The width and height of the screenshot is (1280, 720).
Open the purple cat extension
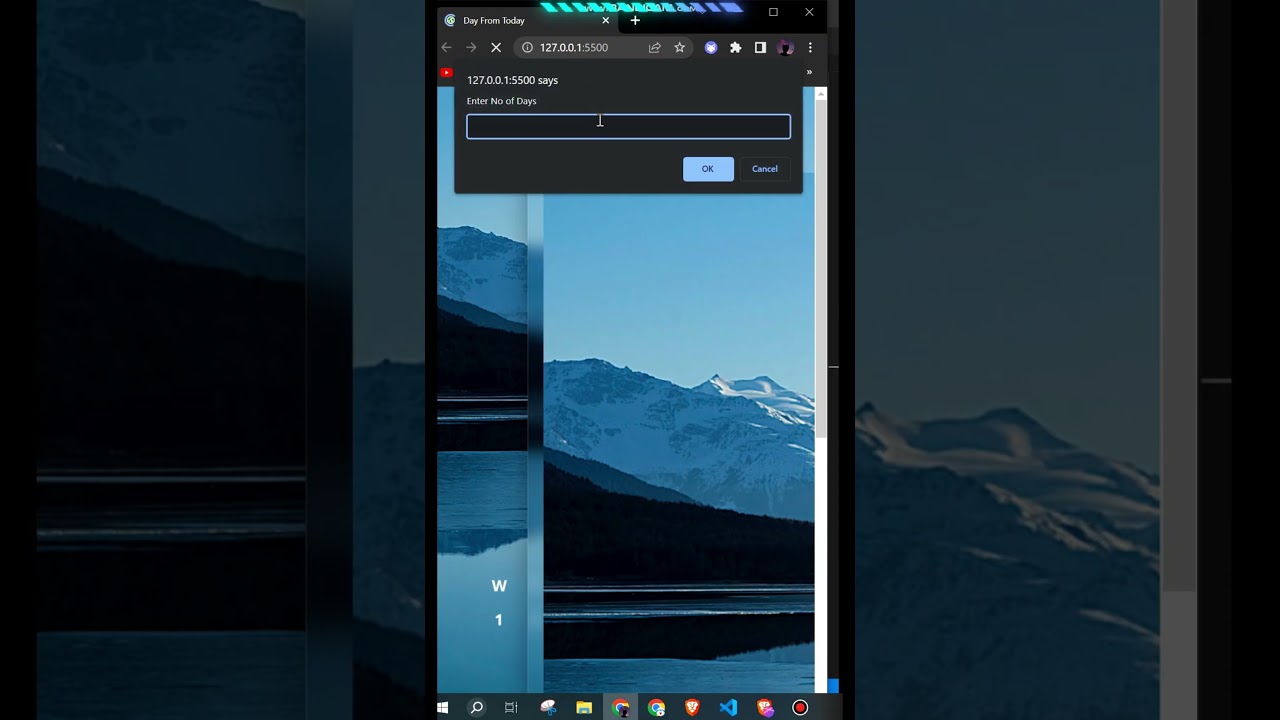(711, 47)
